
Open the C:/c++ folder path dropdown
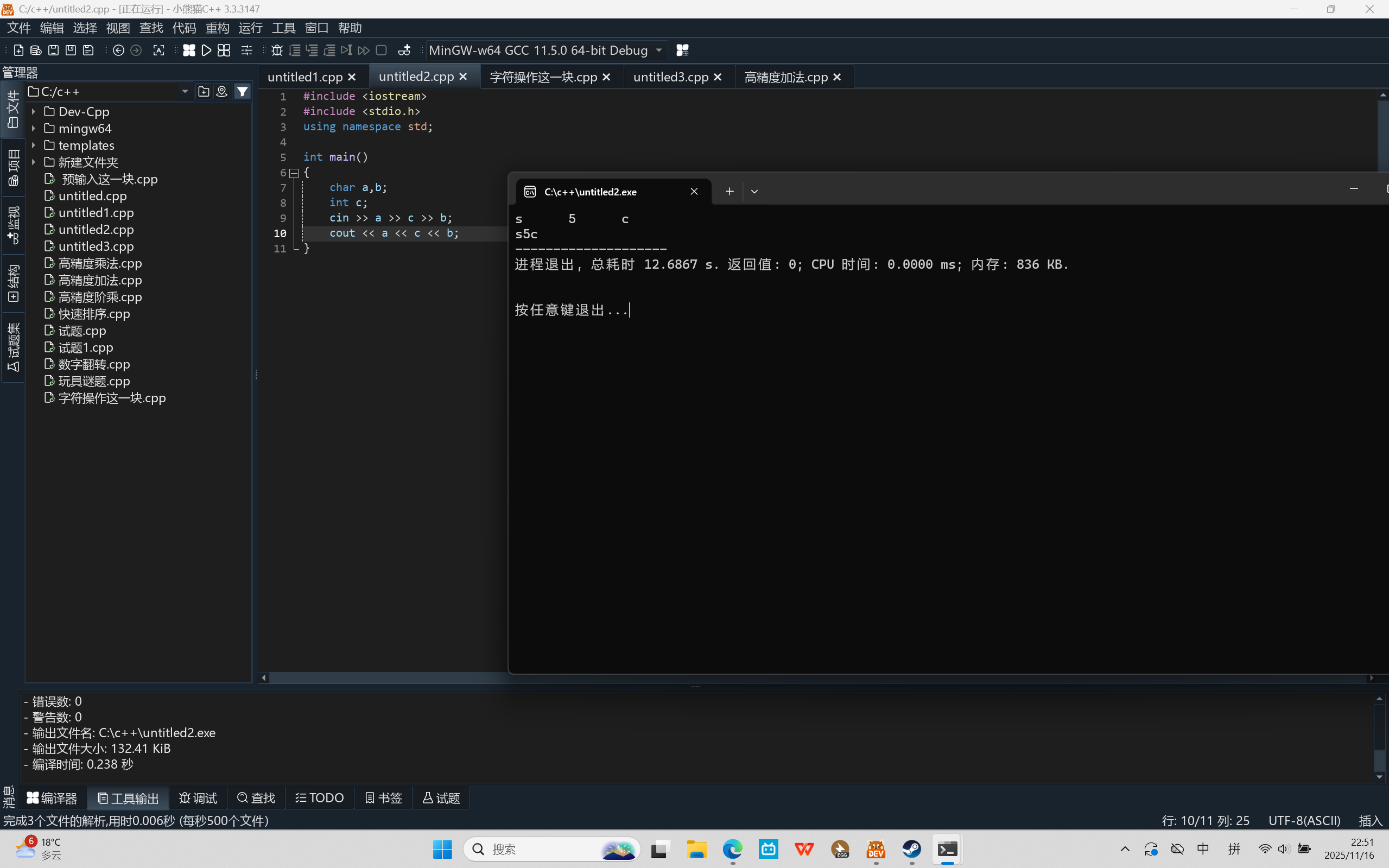(x=185, y=92)
